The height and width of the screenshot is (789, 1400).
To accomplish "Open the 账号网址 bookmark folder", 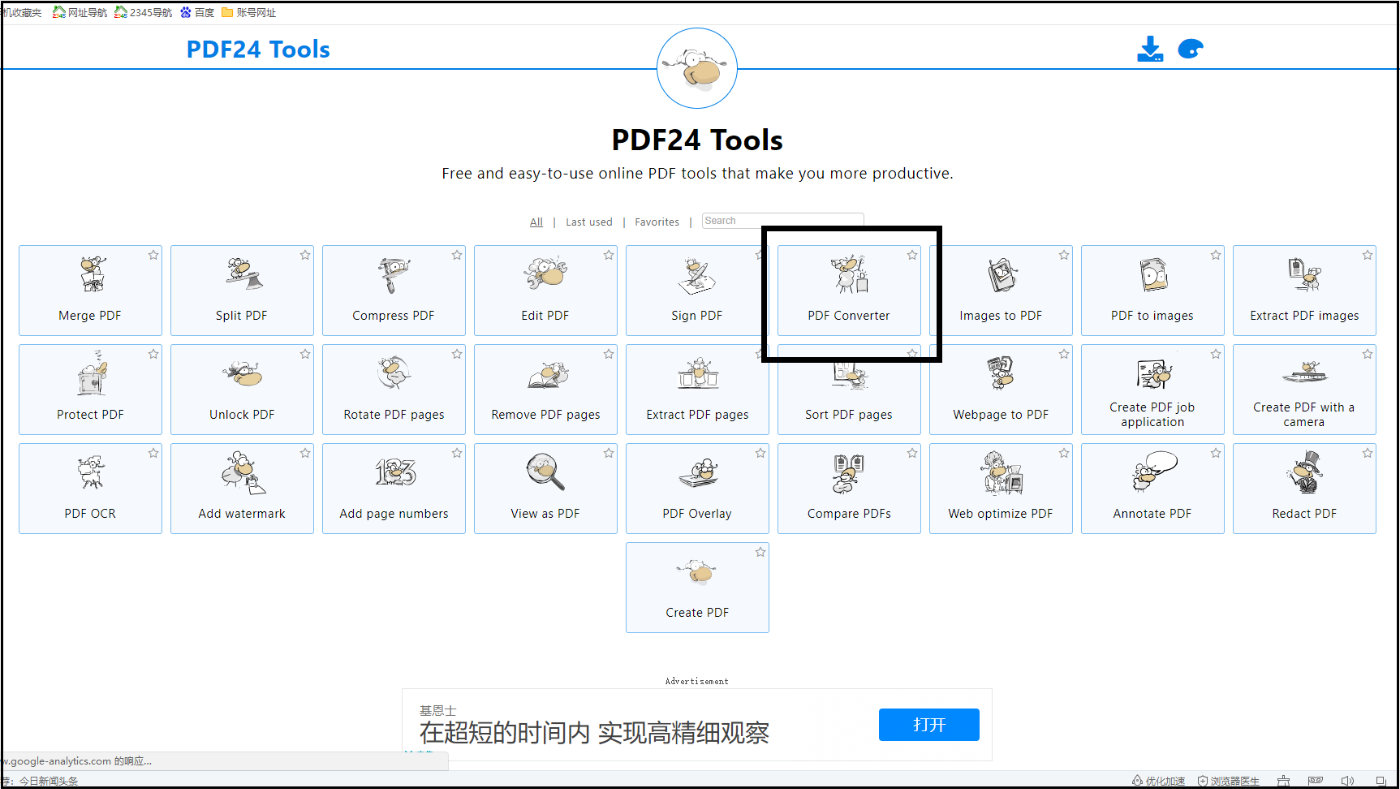I will point(249,13).
